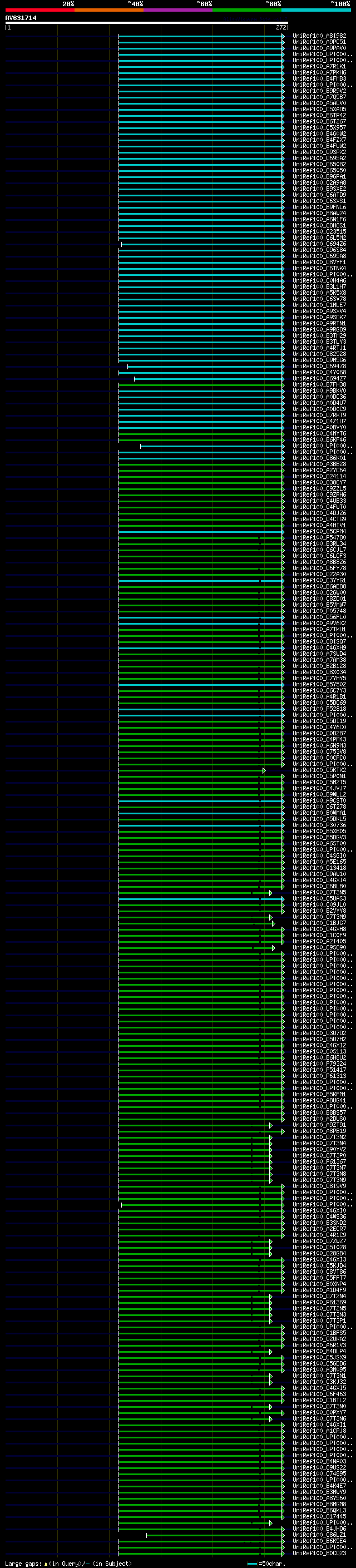
Task: Select the UniRef100_Q4MYT6 label
Action: click(319, 434)
